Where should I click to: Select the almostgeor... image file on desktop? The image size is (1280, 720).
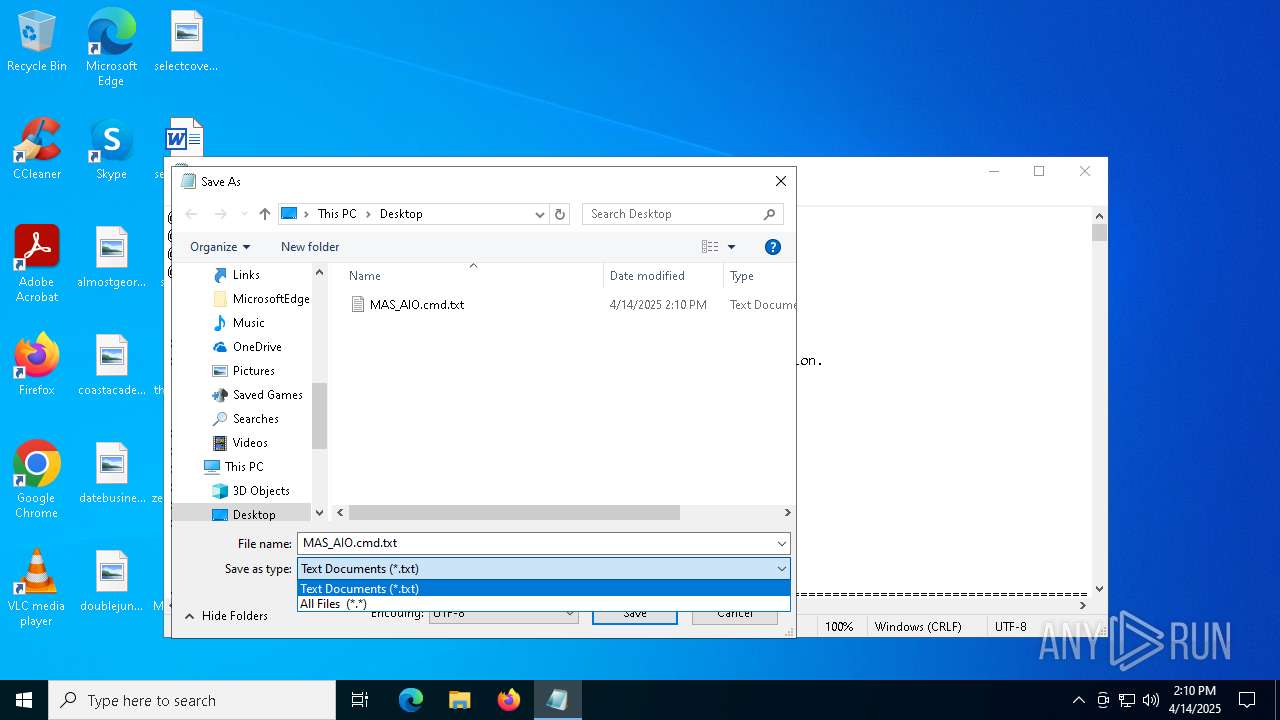[111, 258]
